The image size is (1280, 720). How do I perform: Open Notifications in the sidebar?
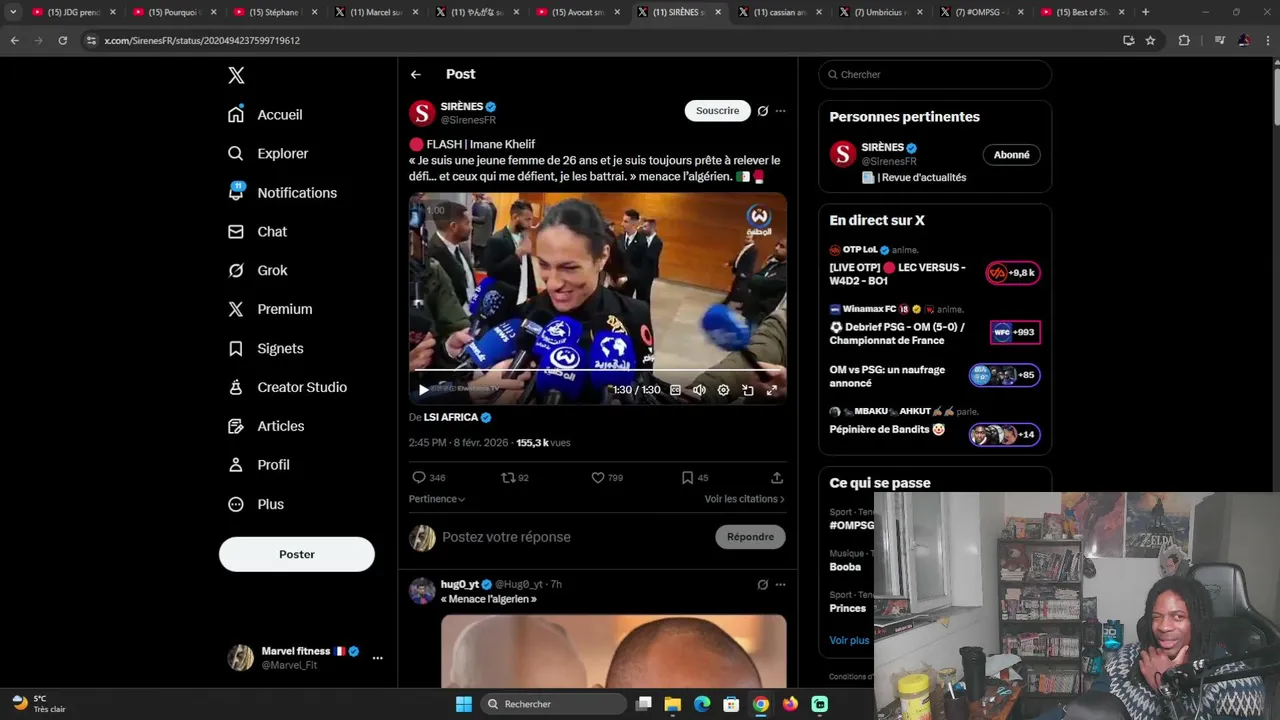[282, 192]
